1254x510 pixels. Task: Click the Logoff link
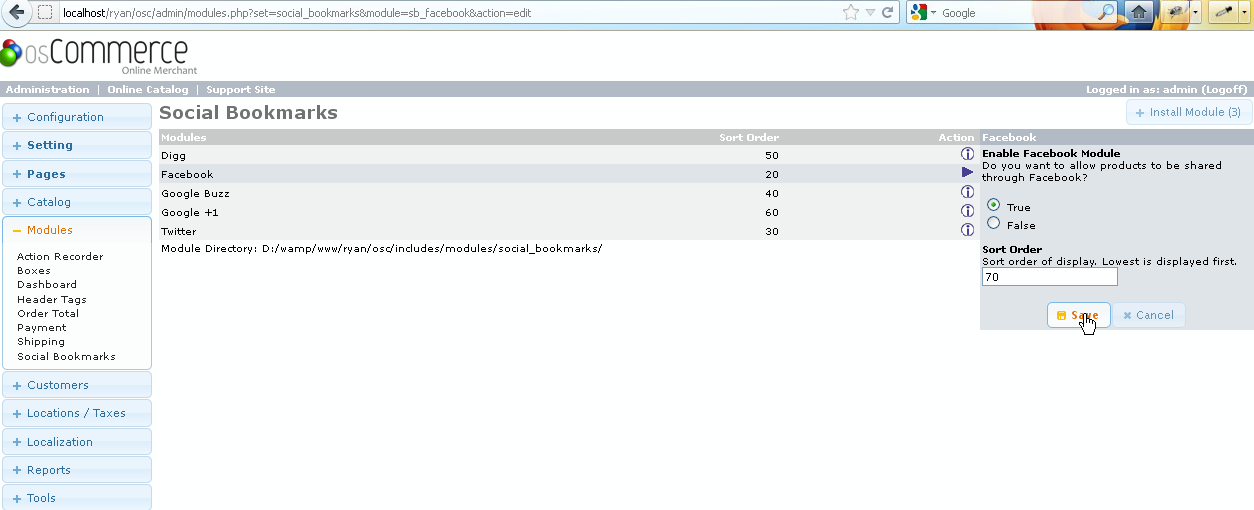pos(1224,89)
